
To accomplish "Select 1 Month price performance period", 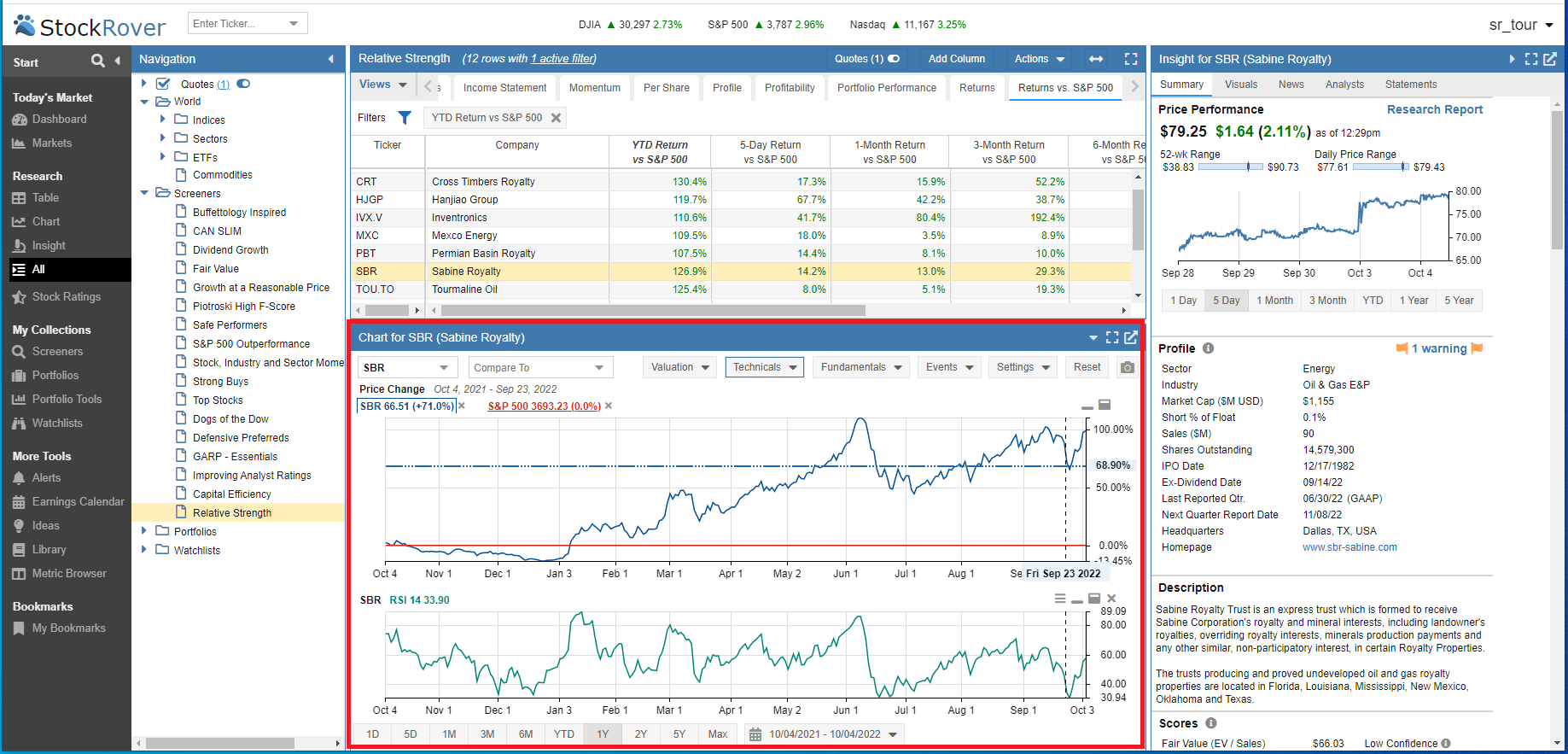I will pos(1274,301).
